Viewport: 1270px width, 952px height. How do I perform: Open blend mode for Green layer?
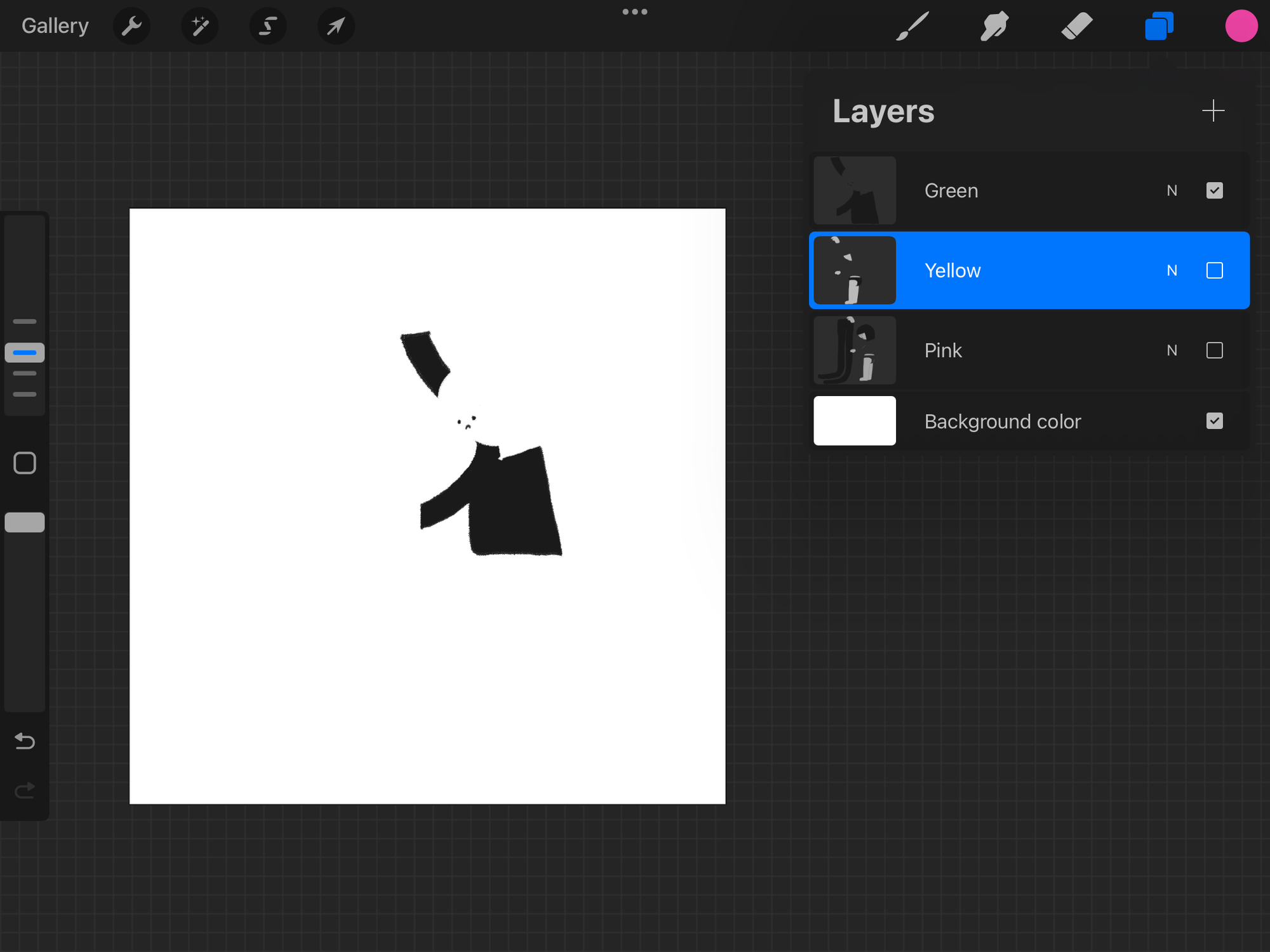pos(1172,190)
